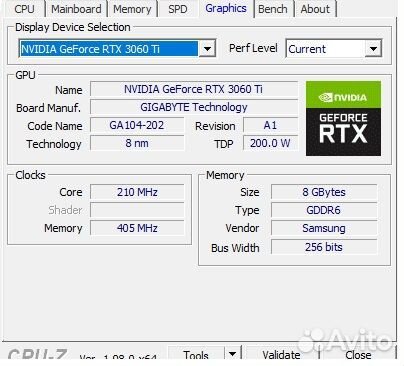Open the SPD tab

178,9
